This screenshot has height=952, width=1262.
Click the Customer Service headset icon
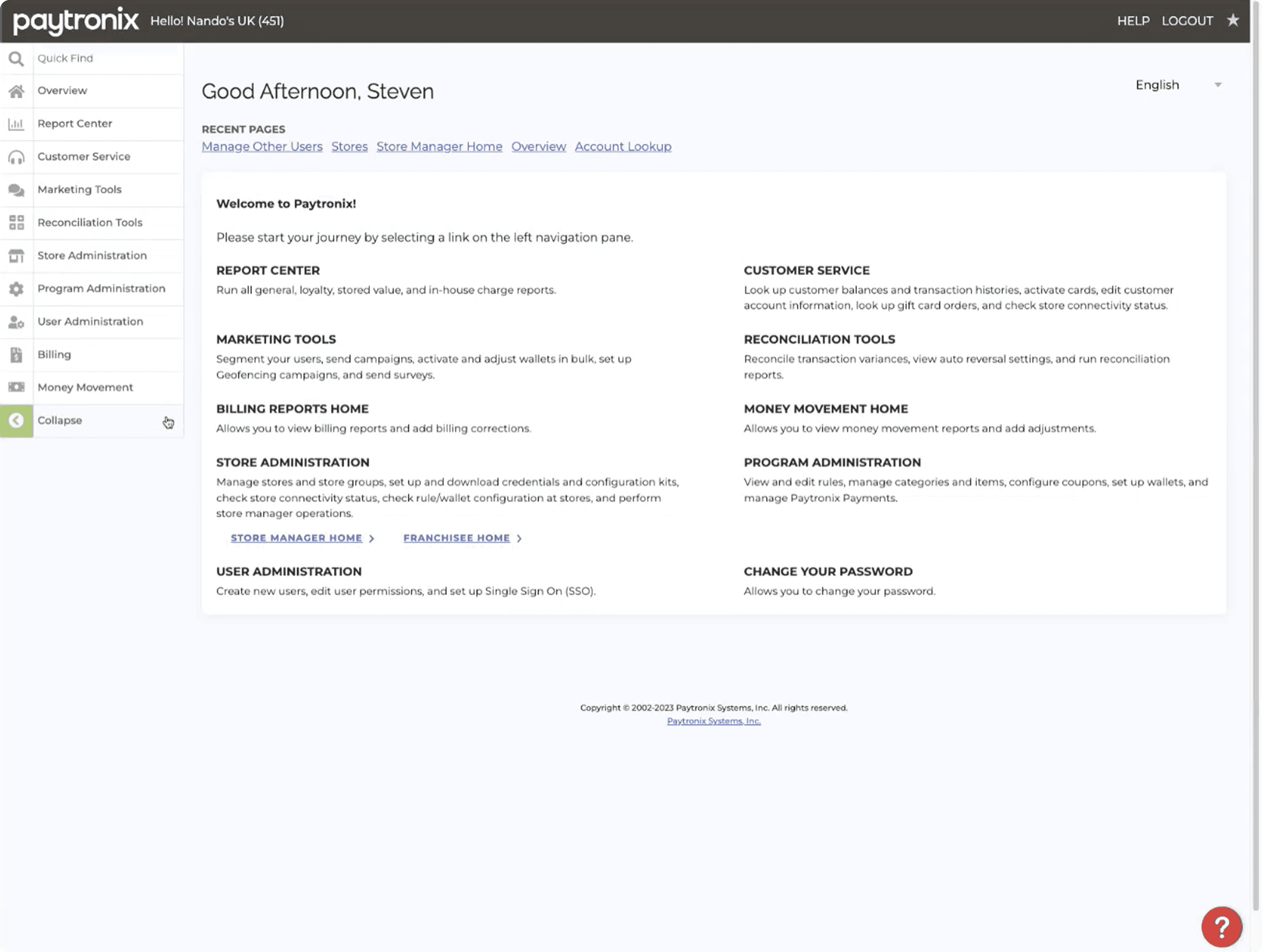16,157
